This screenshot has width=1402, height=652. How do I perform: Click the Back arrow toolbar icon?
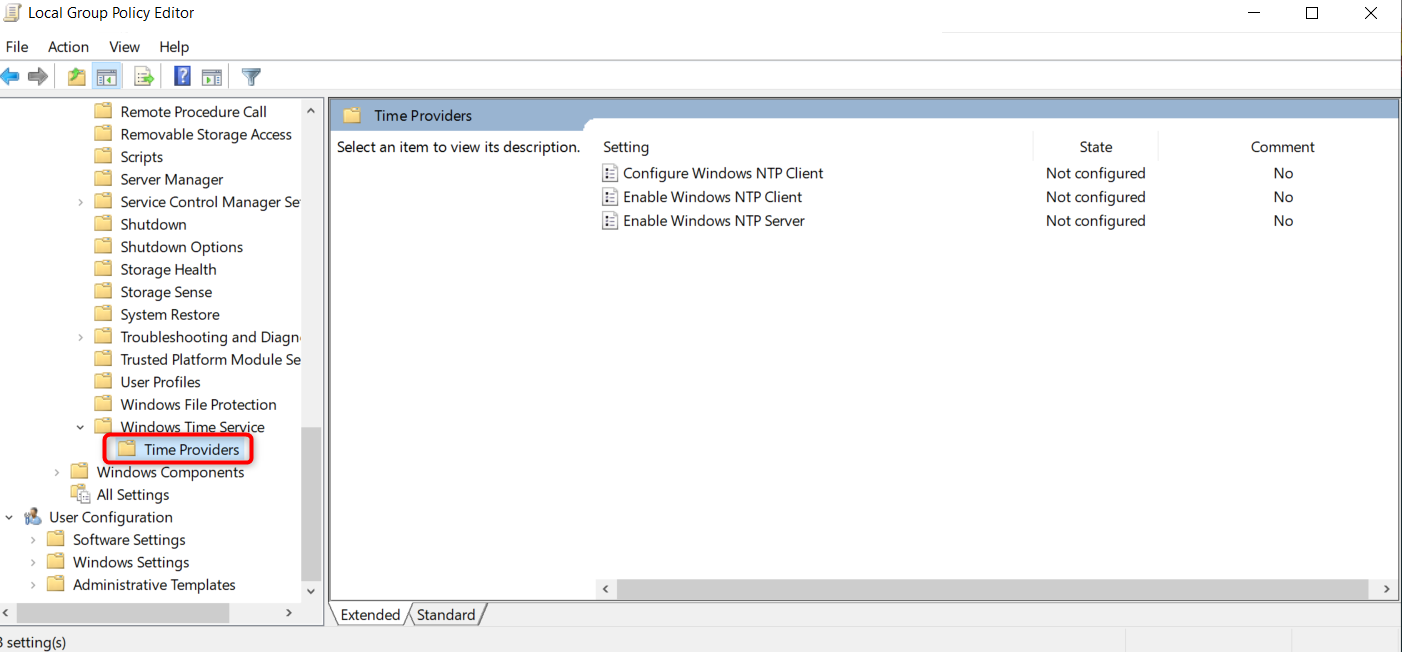pos(9,77)
